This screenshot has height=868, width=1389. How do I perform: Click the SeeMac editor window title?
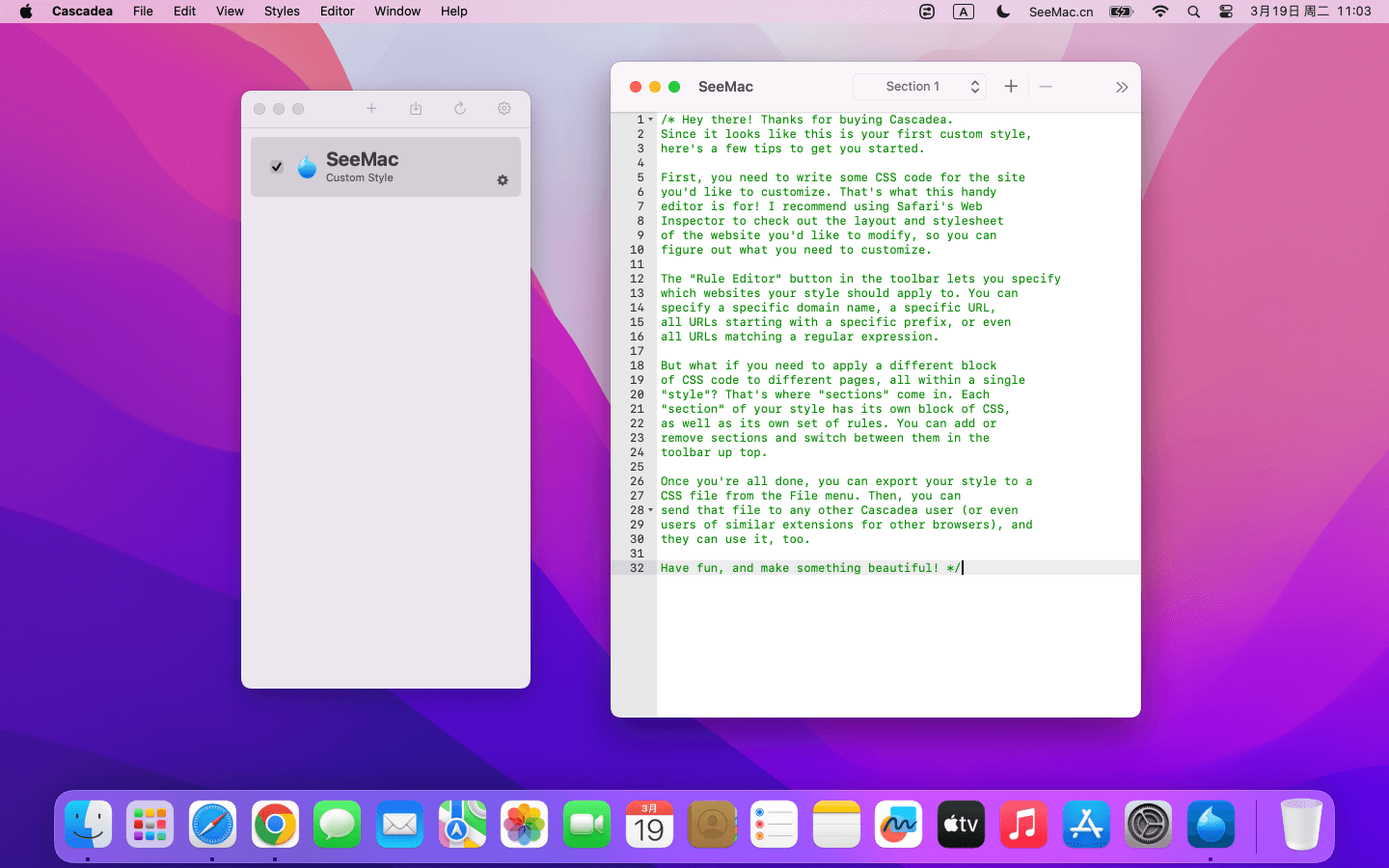[x=725, y=87]
